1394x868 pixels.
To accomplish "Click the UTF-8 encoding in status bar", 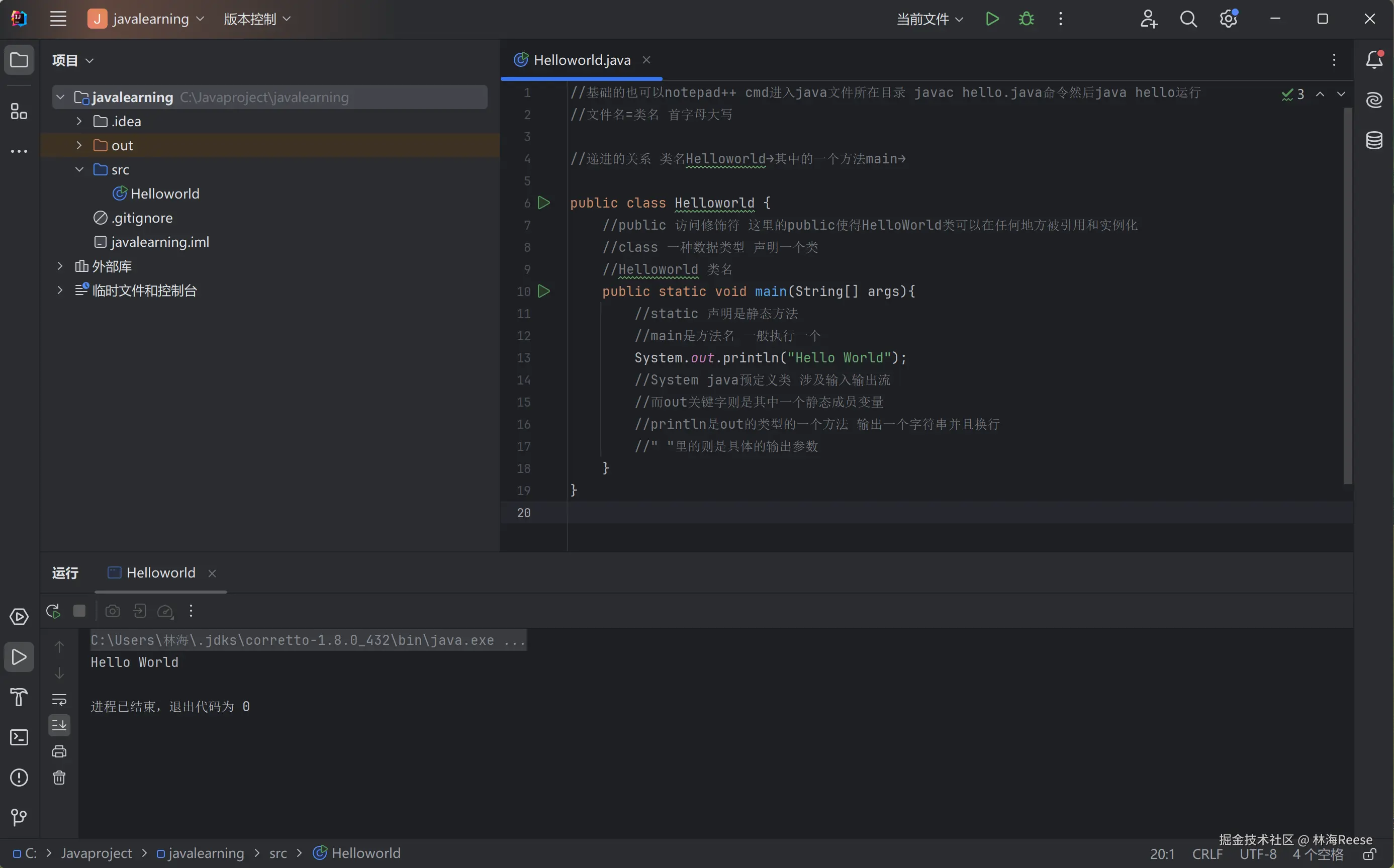I will point(1257,854).
